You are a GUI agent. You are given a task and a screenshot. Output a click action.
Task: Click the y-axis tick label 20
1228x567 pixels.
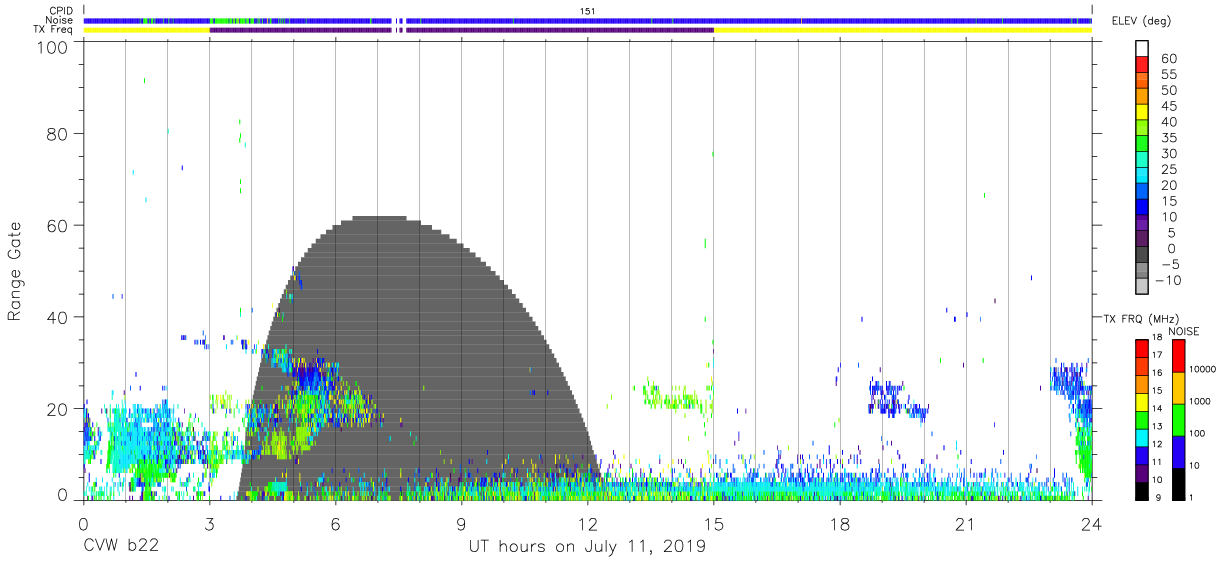click(56, 409)
